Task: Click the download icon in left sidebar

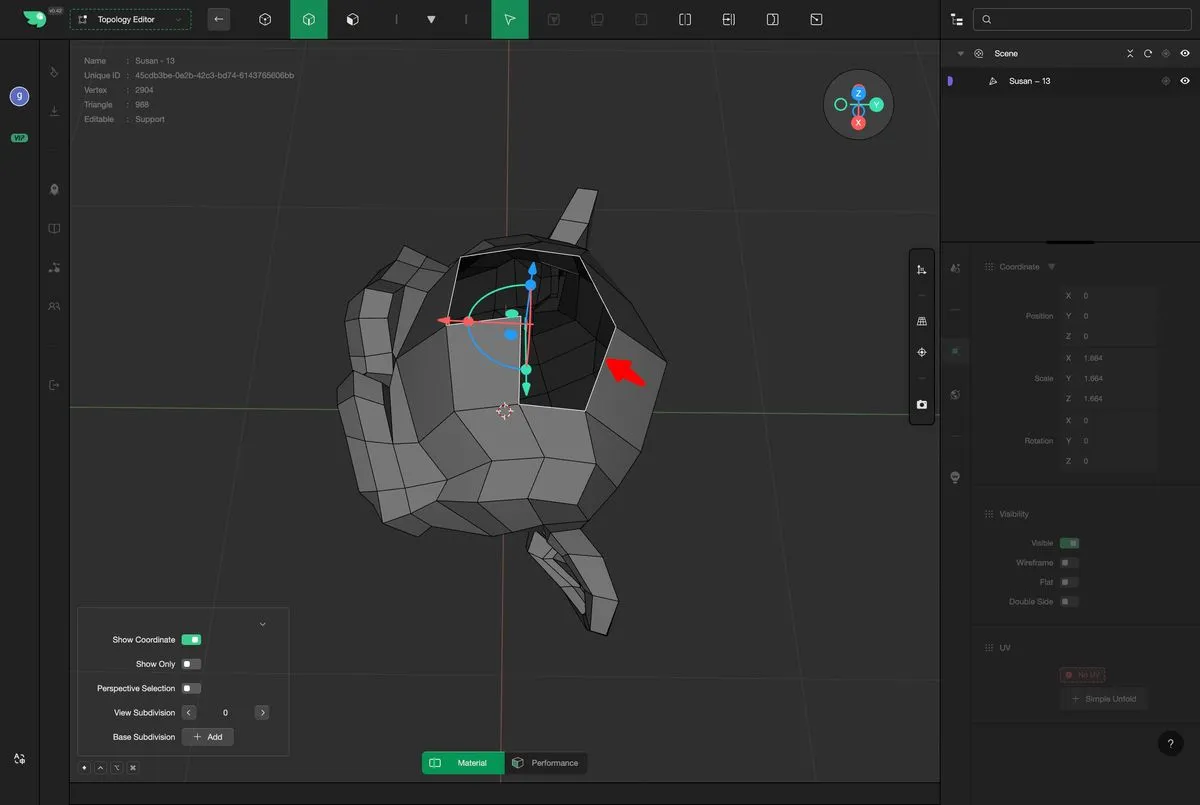Action: 54,111
